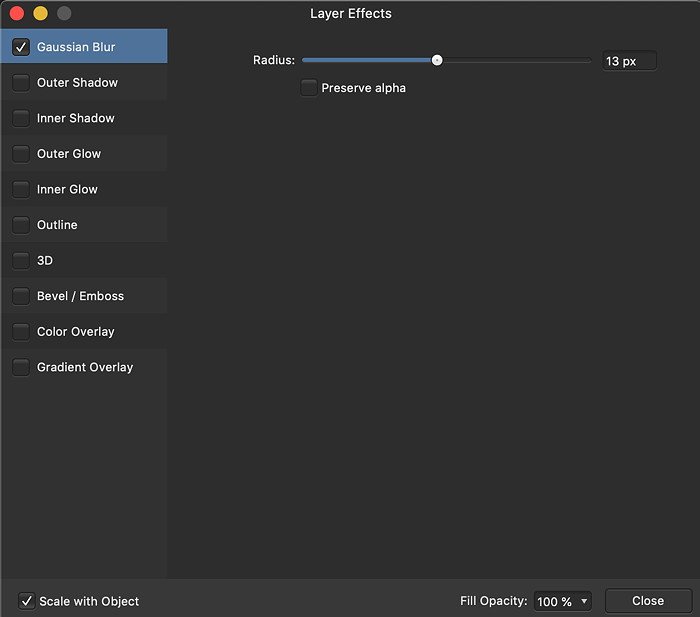Viewport: 700px width, 617px height.
Task: Enable the Inner Shadow effect checkbox
Action: pos(21,118)
